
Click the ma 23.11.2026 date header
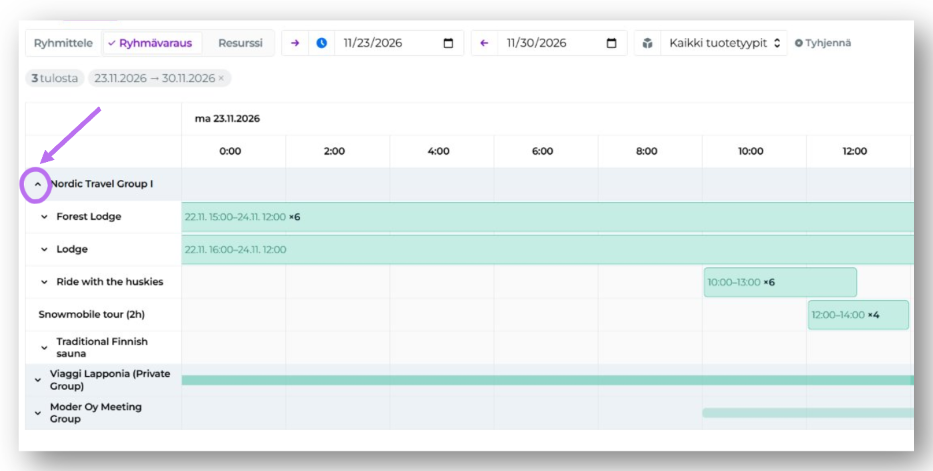click(227, 118)
